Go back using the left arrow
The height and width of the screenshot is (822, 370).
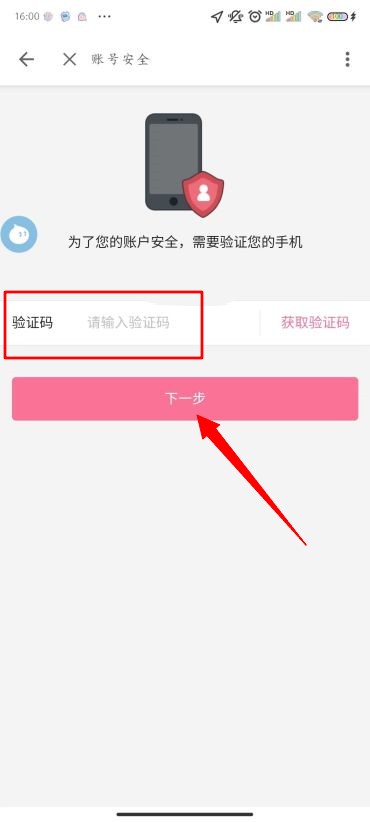tap(26, 59)
